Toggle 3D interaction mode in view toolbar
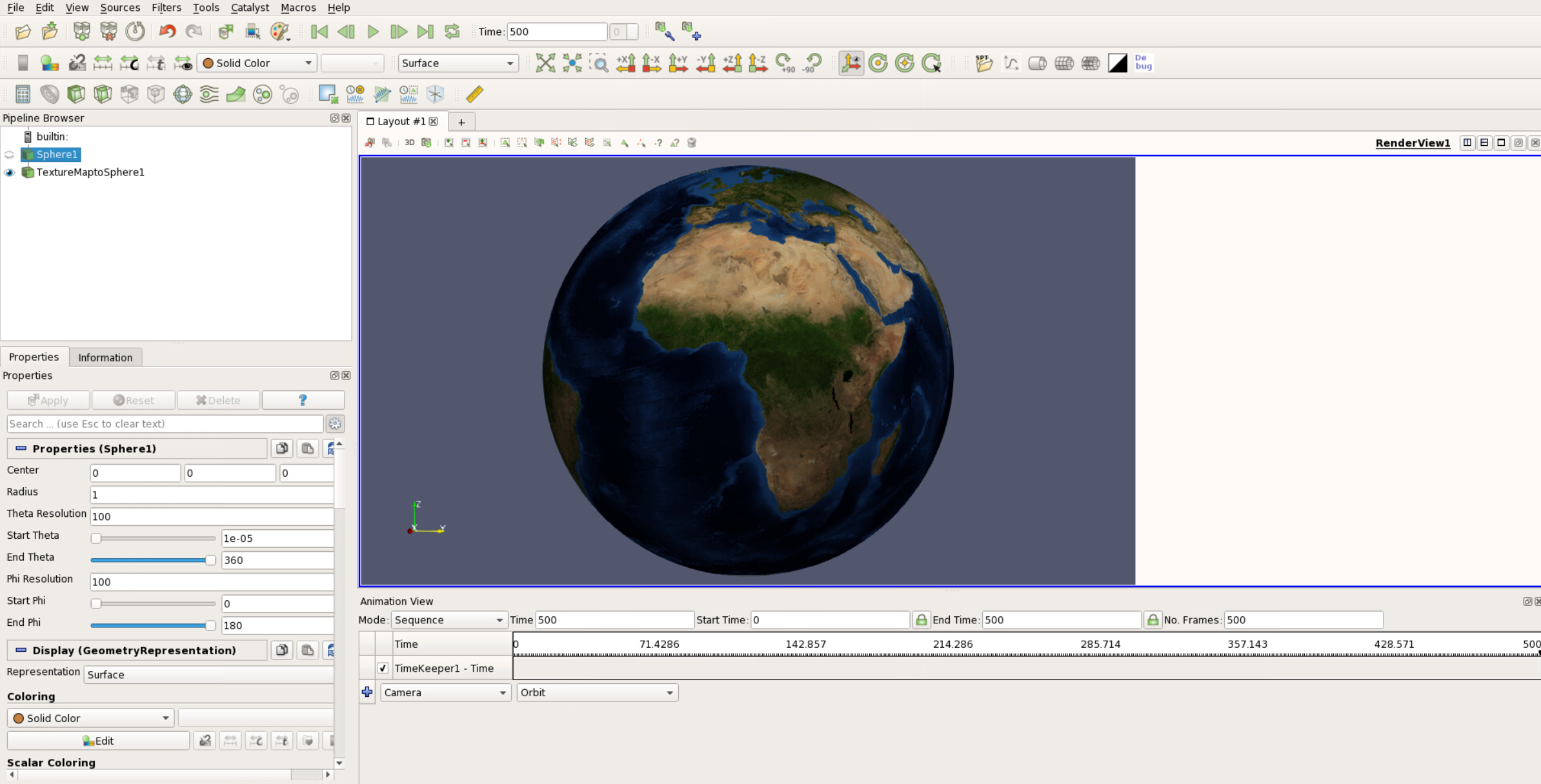The width and height of the screenshot is (1541, 784). [x=409, y=143]
